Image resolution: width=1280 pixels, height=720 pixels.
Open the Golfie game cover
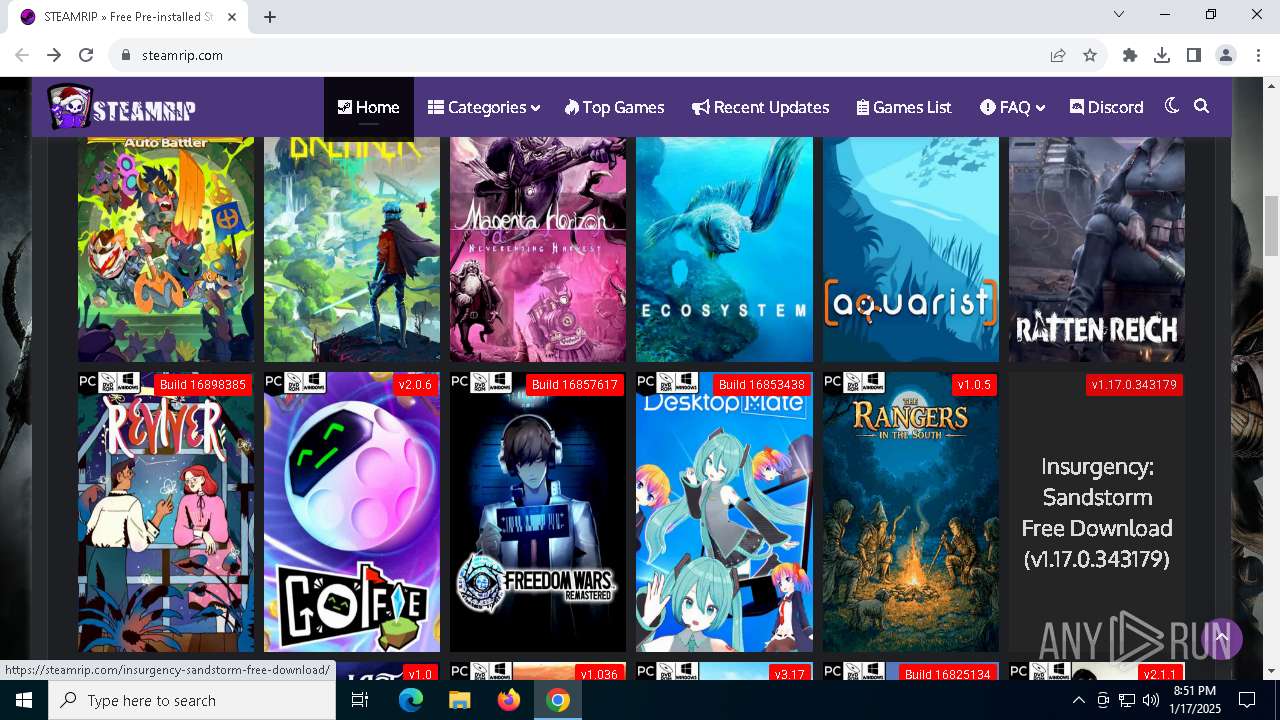(x=352, y=512)
